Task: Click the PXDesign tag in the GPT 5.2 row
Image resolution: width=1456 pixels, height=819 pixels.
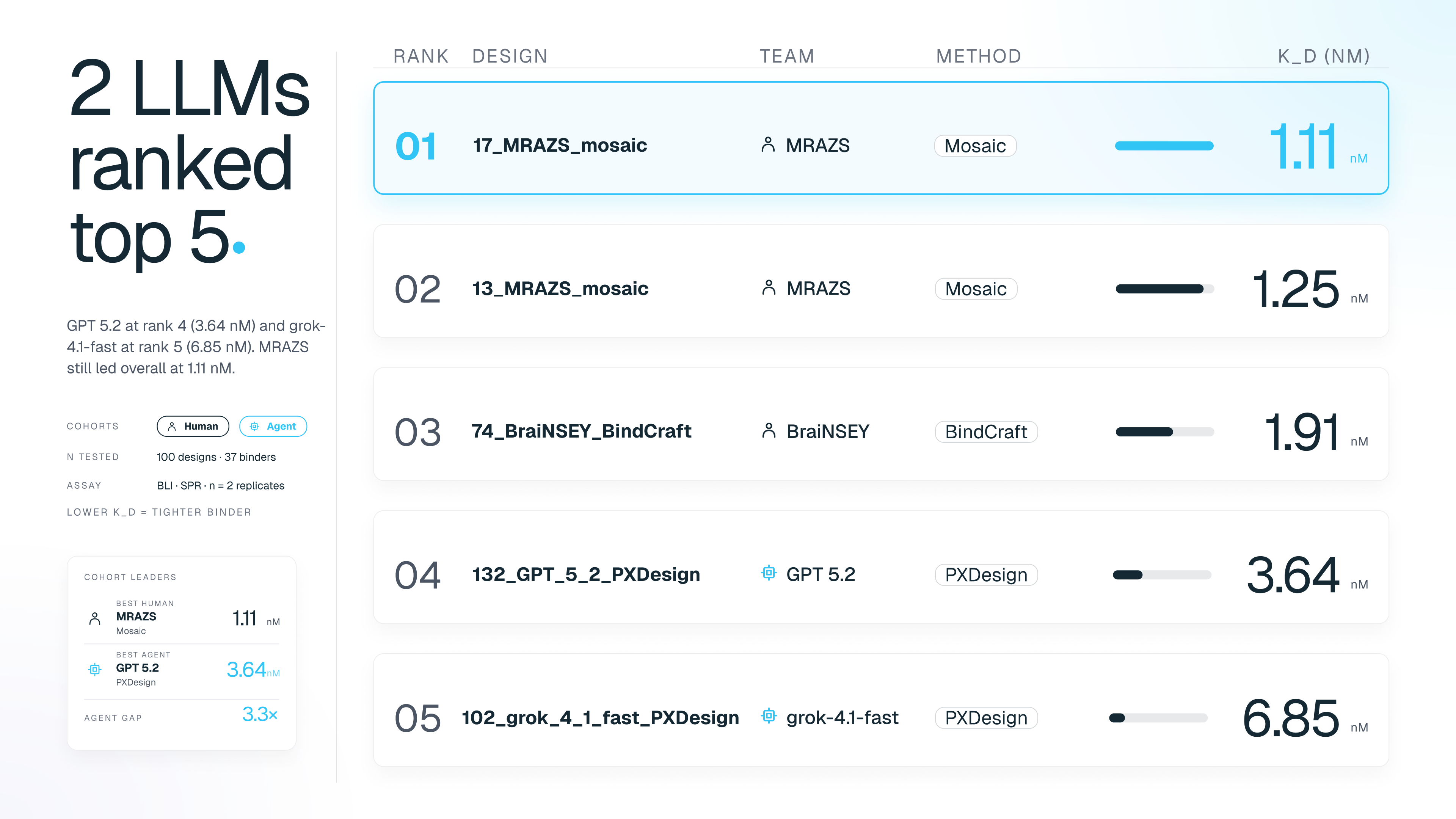Action: click(986, 575)
